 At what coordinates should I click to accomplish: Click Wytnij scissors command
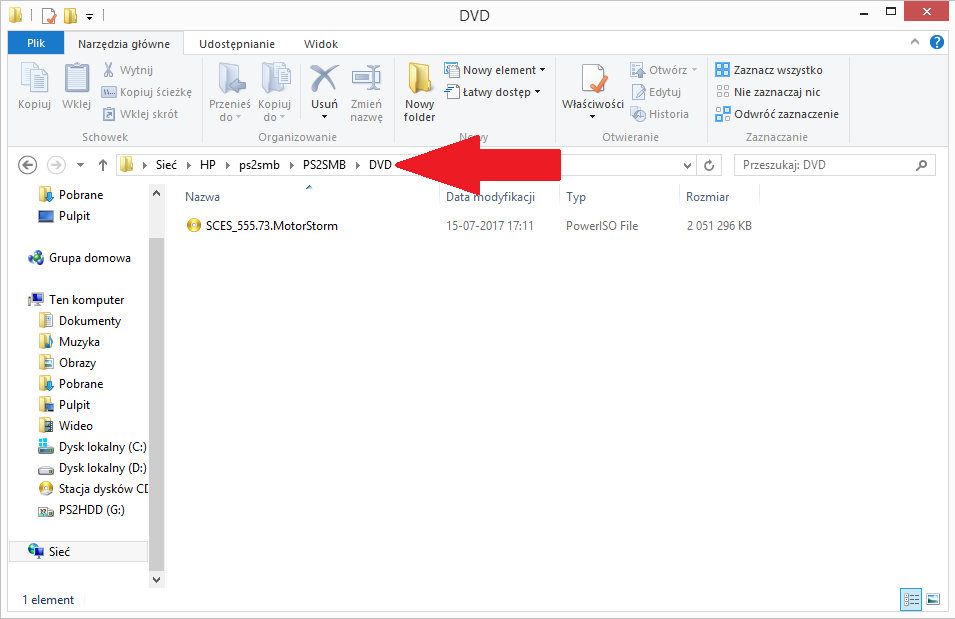pos(128,70)
